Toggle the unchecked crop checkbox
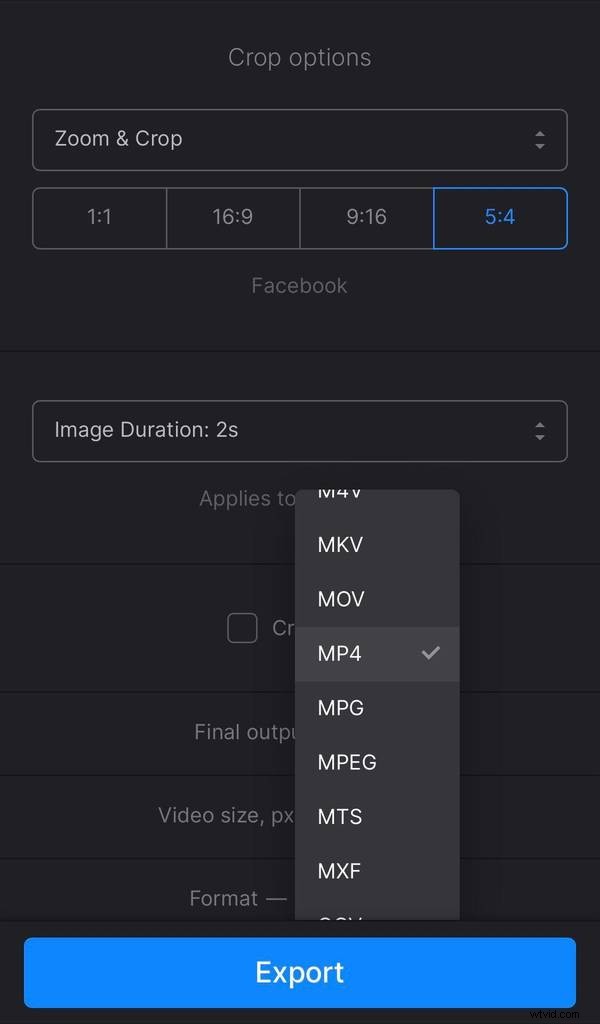The height and width of the screenshot is (1024, 600). click(242, 628)
